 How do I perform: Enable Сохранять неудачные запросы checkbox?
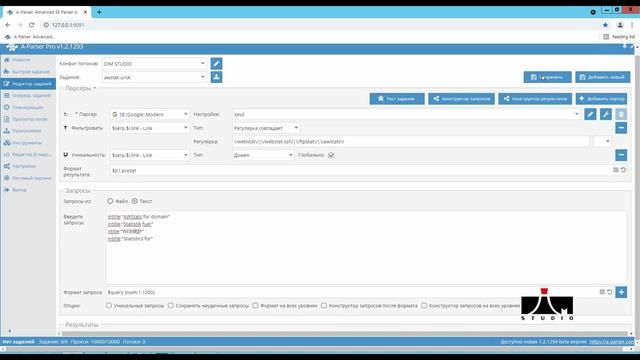click(171, 305)
